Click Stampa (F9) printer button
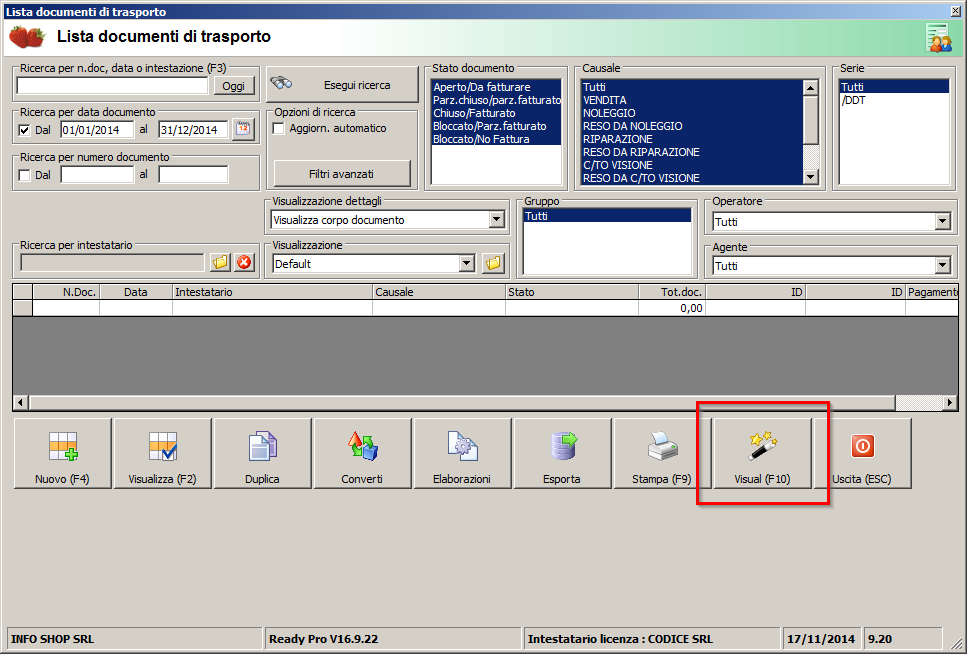The width and height of the screenshot is (967, 654). click(662, 453)
